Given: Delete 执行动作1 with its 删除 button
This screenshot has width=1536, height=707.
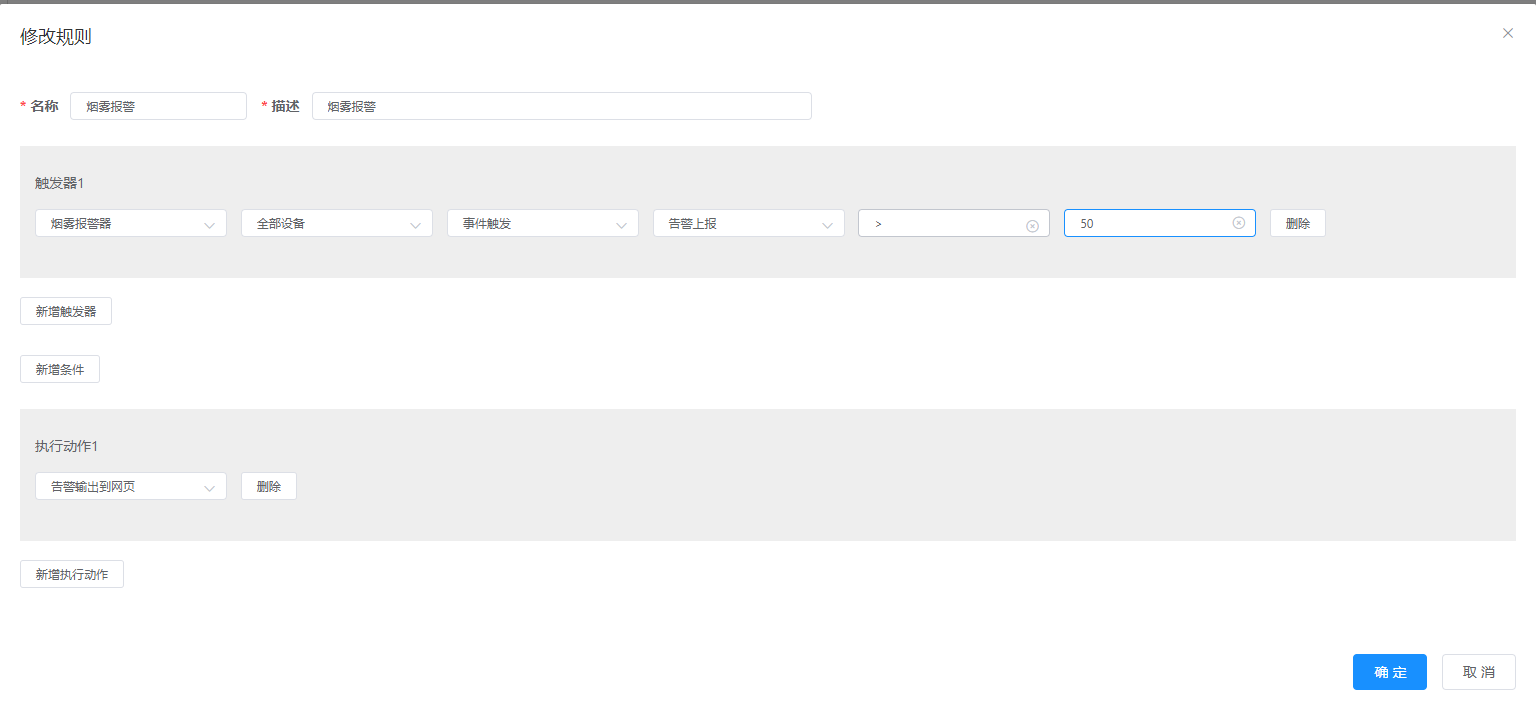Looking at the screenshot, I should [269, 486].
